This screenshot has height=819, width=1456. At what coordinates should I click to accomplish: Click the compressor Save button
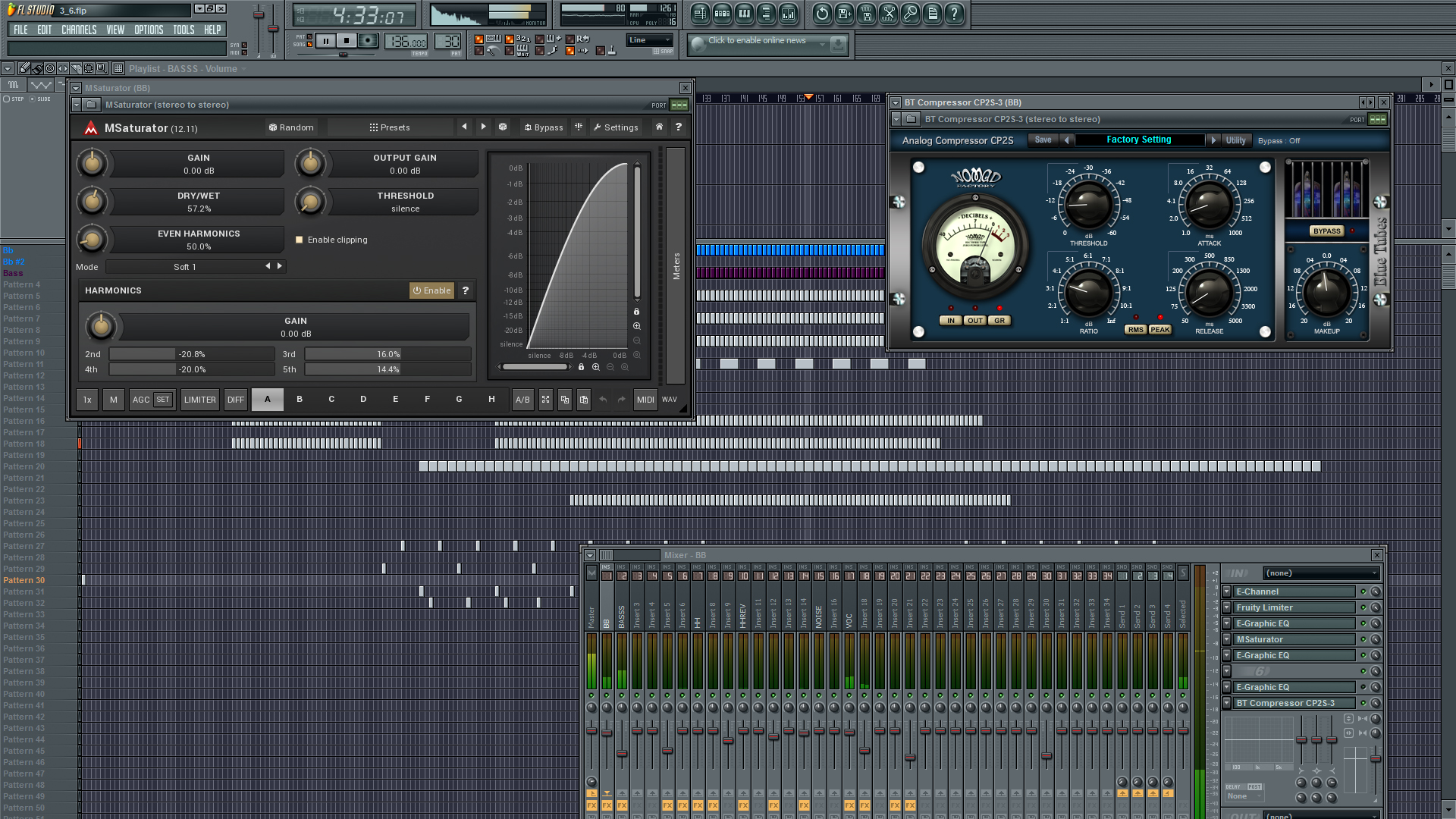(x=1043, y=140)
